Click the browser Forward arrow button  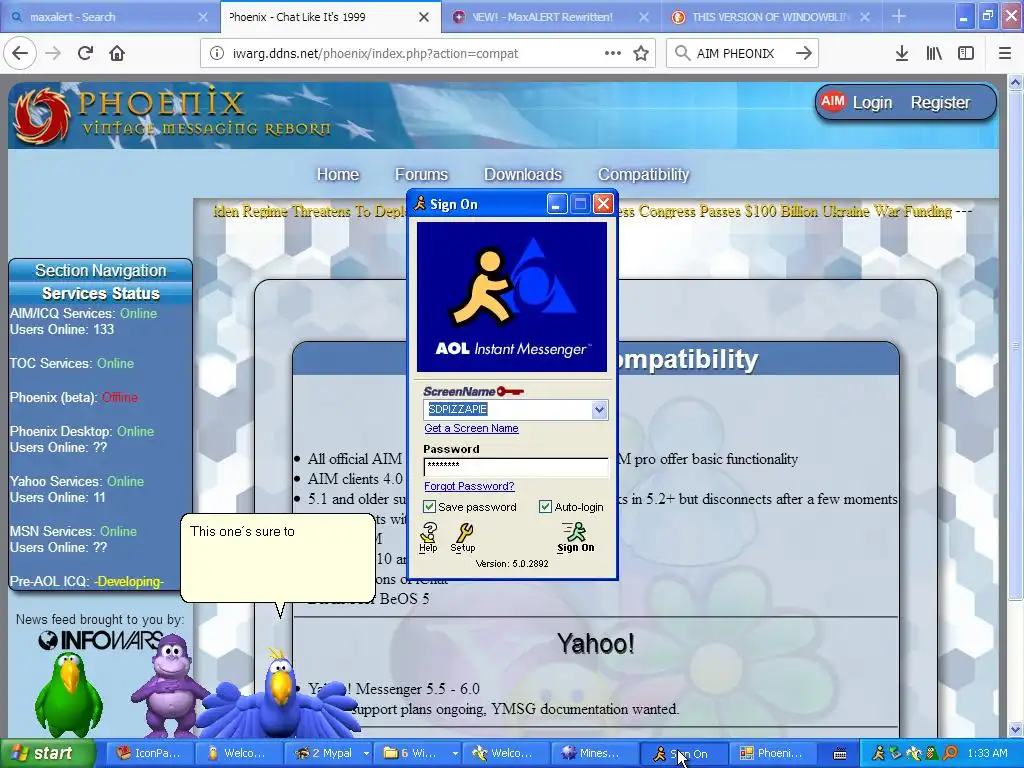pyautogui.click(x=53, y=53)
